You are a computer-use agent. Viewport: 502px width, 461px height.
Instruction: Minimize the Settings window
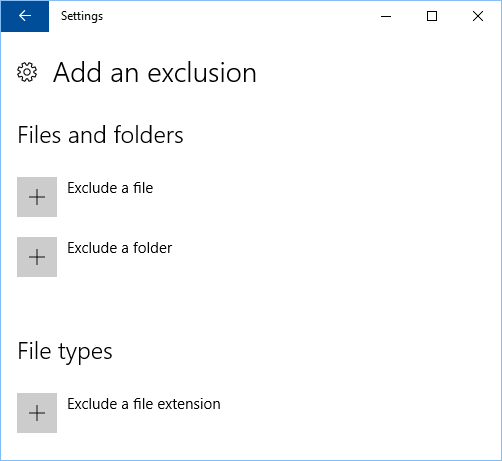pos(386,16)
